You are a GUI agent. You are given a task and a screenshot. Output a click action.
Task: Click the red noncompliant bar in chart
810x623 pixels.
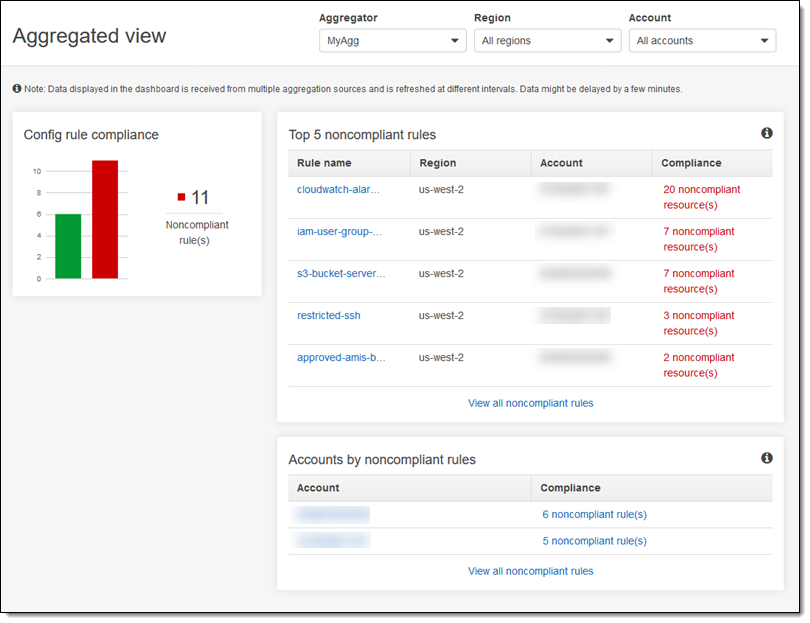105,220
